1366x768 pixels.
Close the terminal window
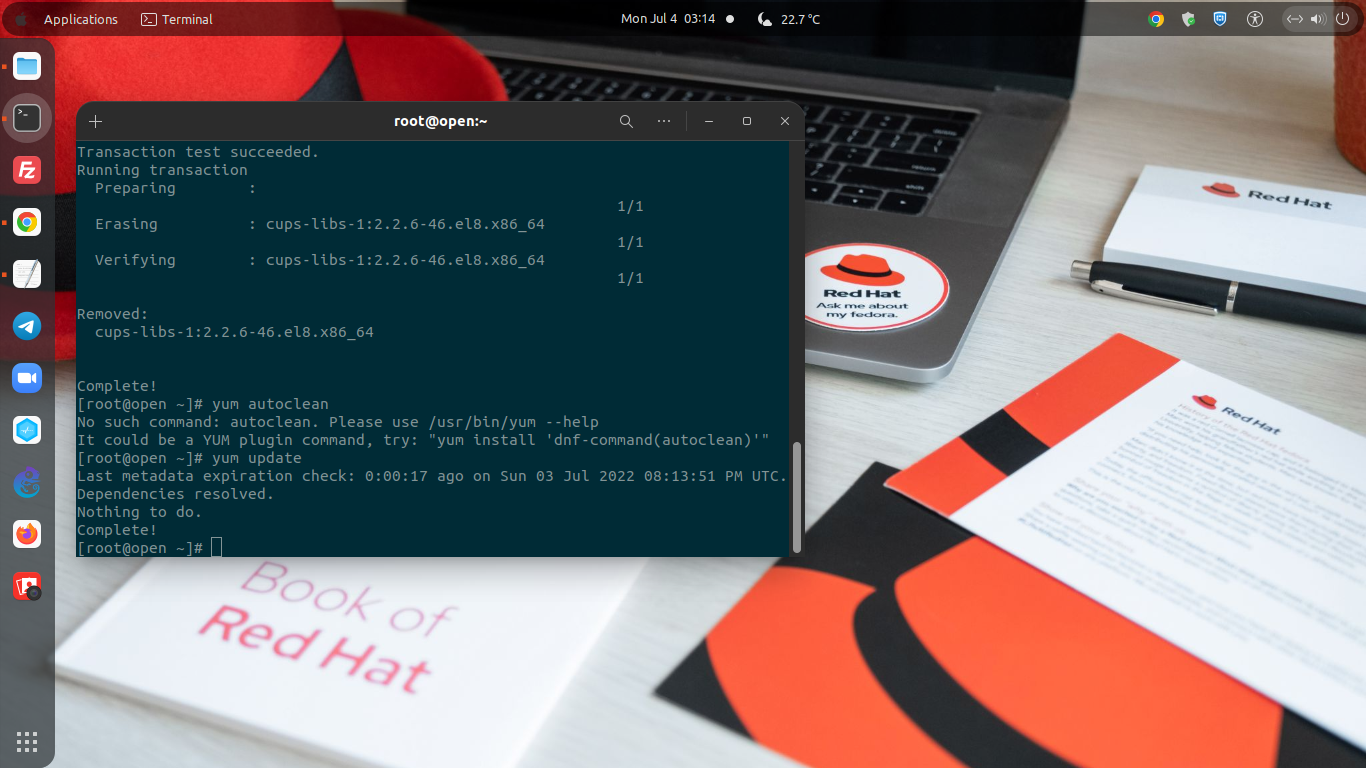click(785, 121)
